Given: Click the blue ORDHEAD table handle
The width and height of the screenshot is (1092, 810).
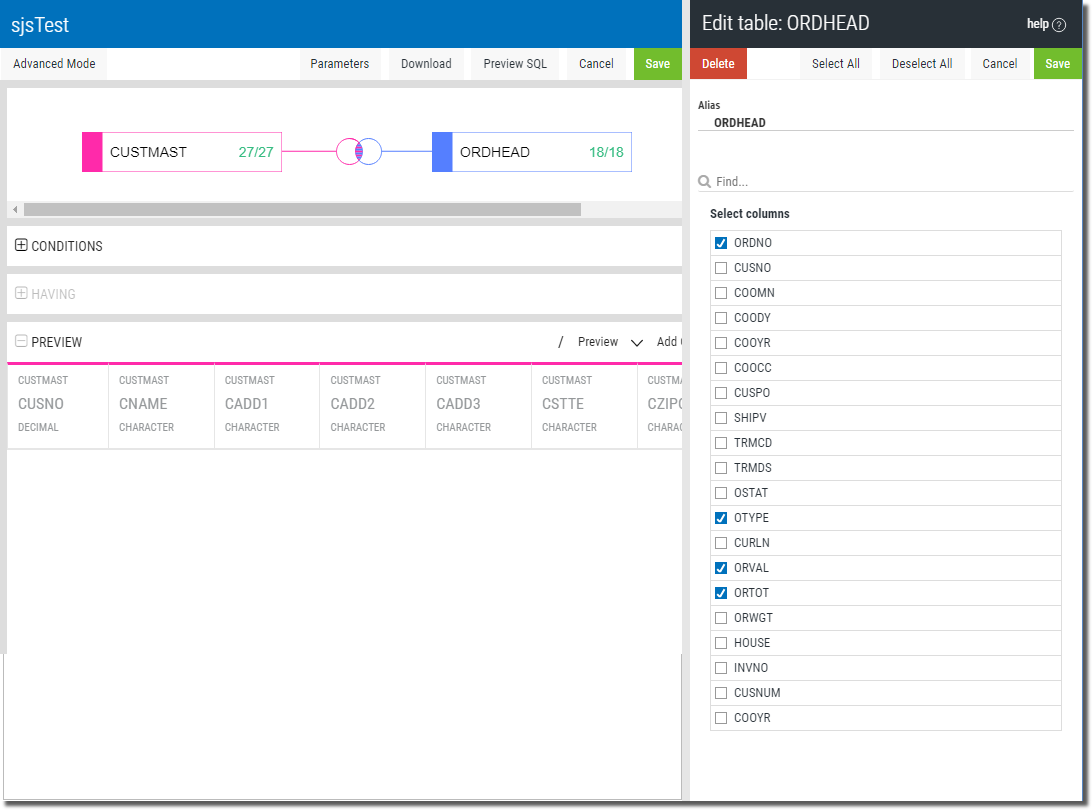Looking at the screenshot, I should [x=442, y=152].
